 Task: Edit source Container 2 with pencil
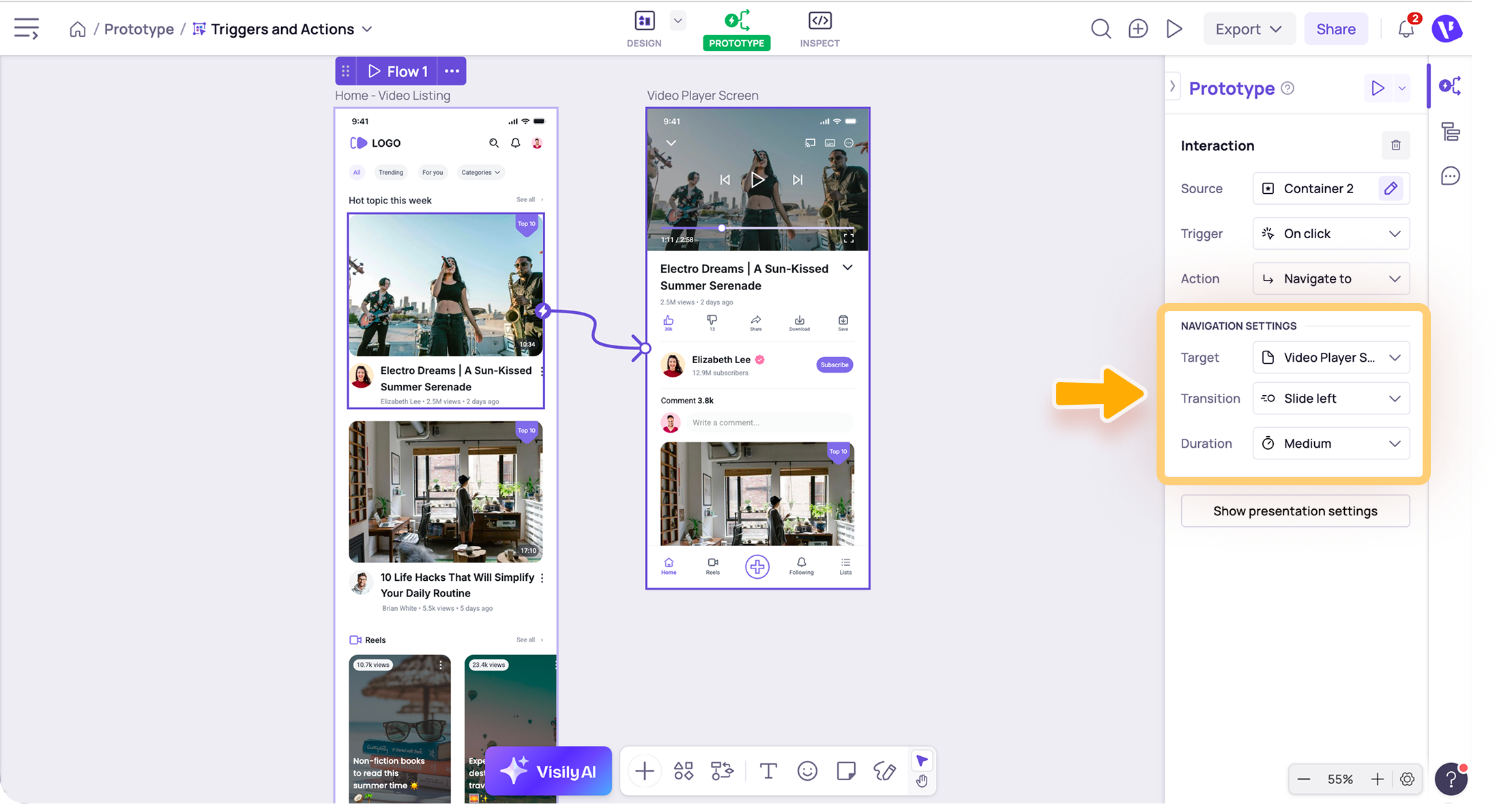(x=1391, y=188)
